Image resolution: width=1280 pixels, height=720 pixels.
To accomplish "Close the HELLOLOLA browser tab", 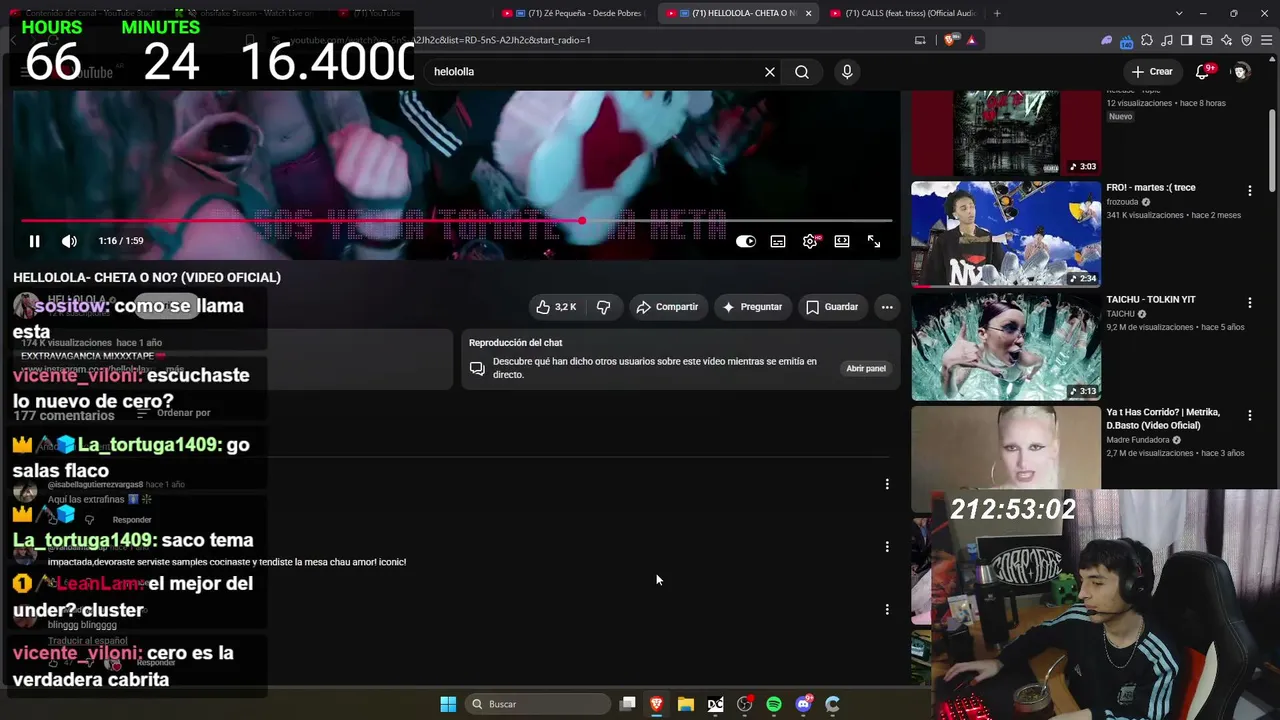I will 808,13.
